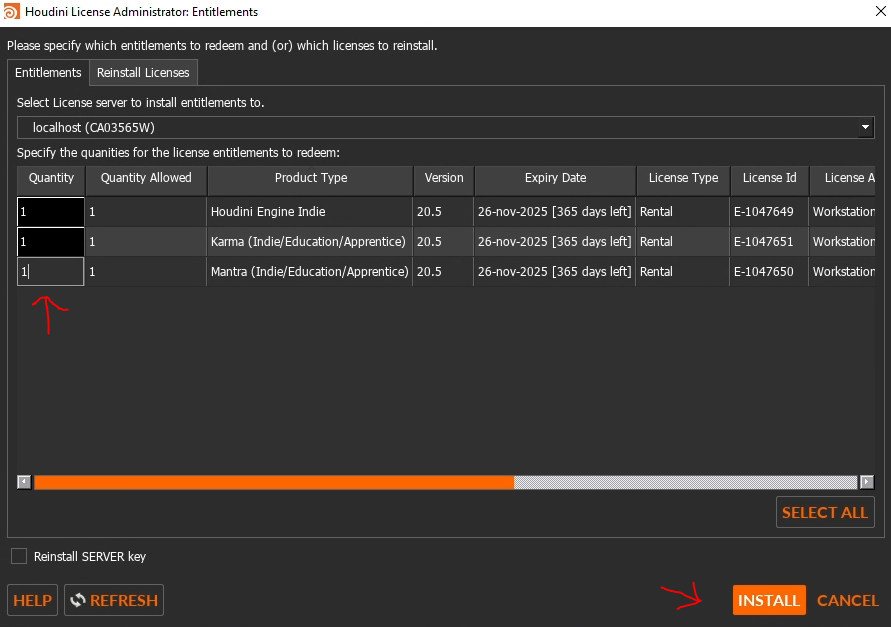Viewport: 891px width, 627px height.
Task: Select Mantra (Indie/Education/Apprentice) product cell
Action: point(310,272)
